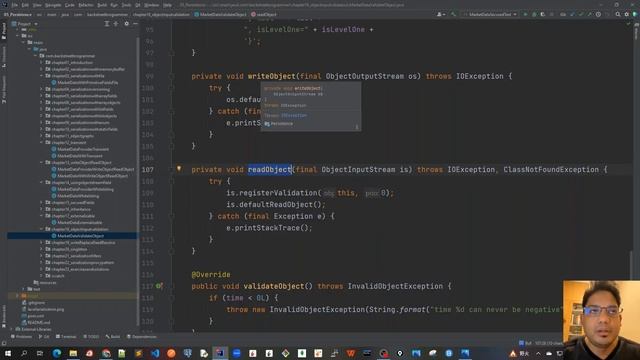640x360 pixels.
Task: Click the Run with Coverage icon
Action: 542,14
